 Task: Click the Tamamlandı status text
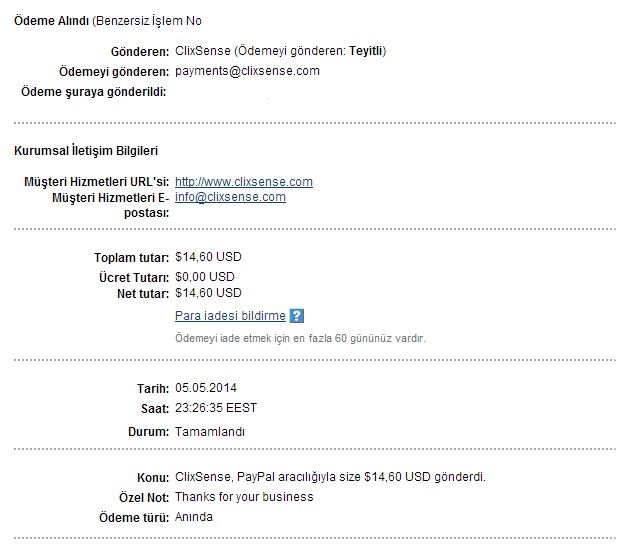tap(210, 431)
